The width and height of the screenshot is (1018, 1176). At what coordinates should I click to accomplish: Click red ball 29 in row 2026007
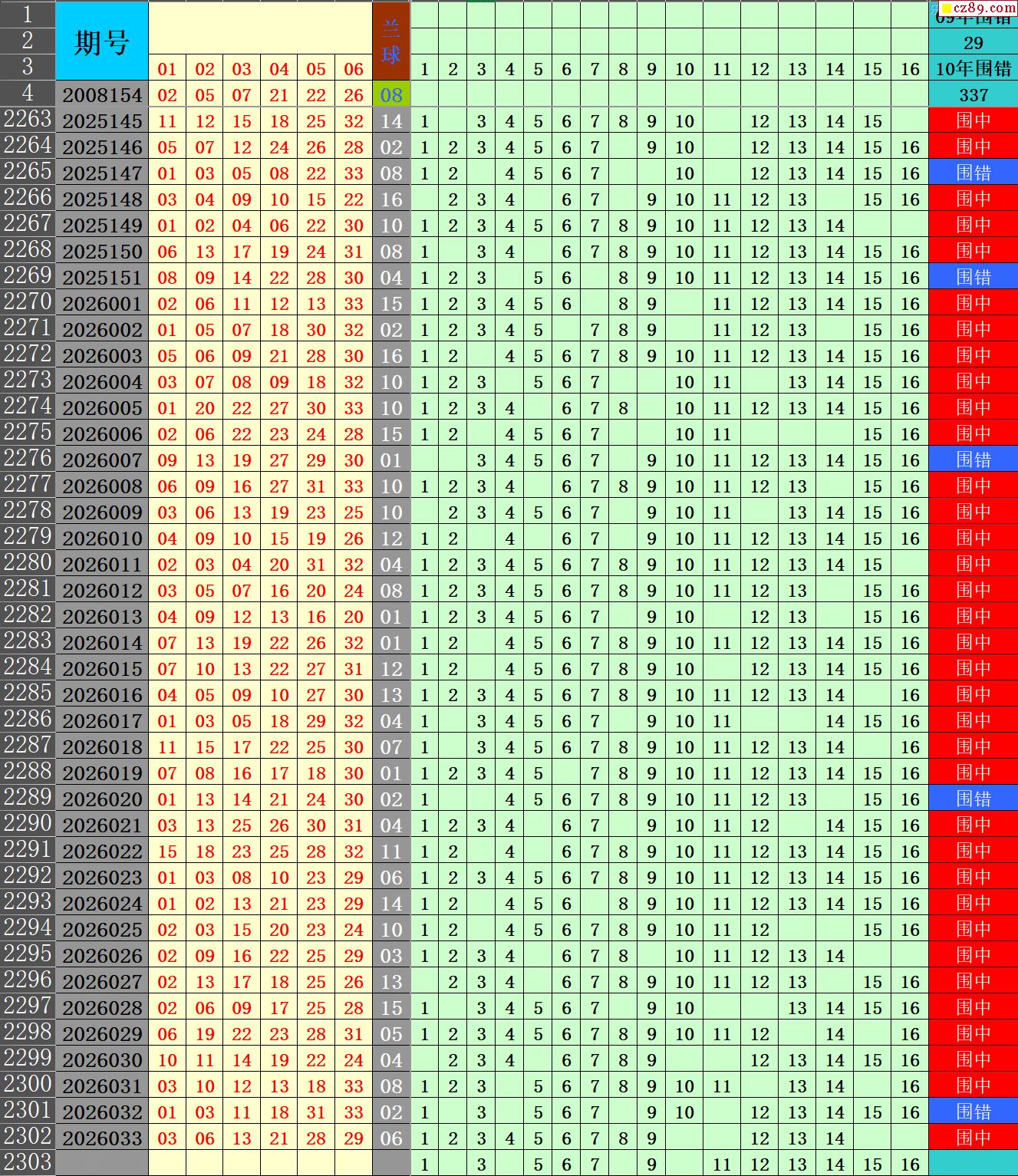[316, 460]
